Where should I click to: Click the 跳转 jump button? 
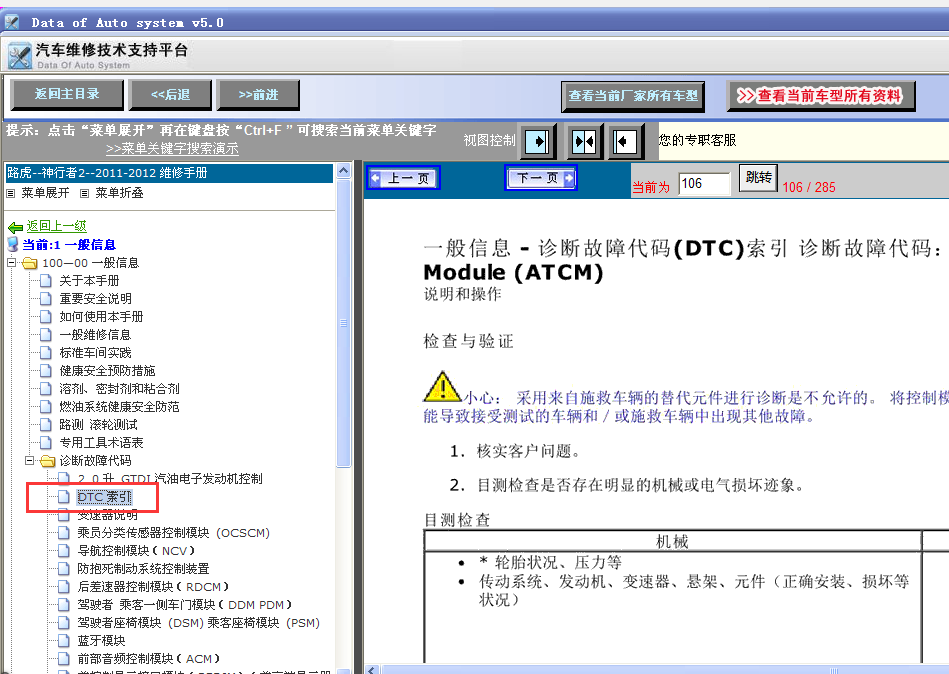[x=758, y=177]
